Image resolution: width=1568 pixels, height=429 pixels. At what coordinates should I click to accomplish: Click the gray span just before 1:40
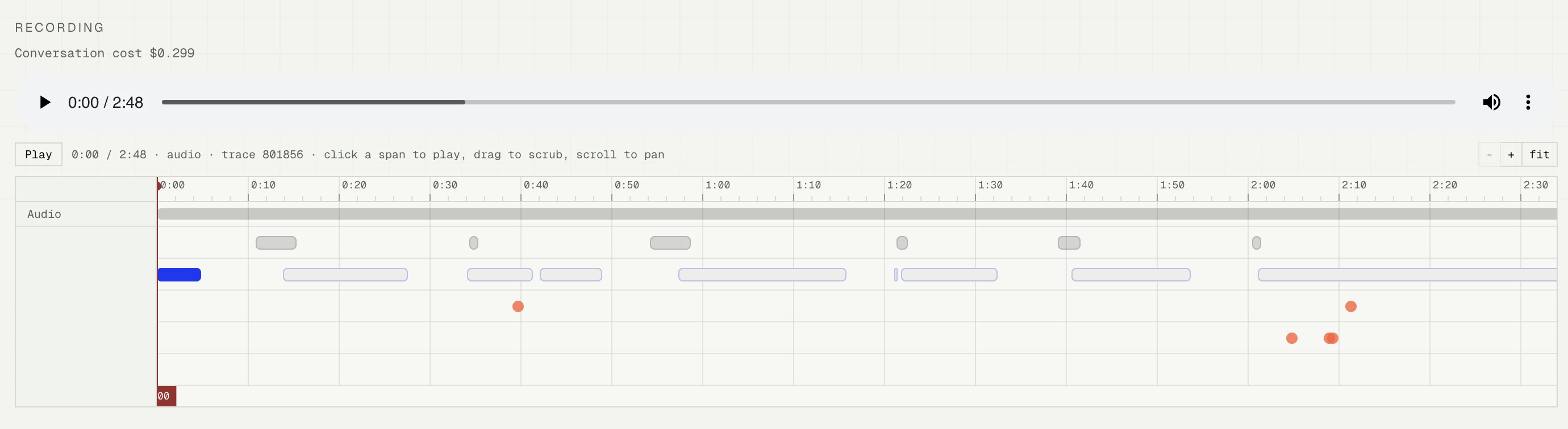(x=1069, y=243)
